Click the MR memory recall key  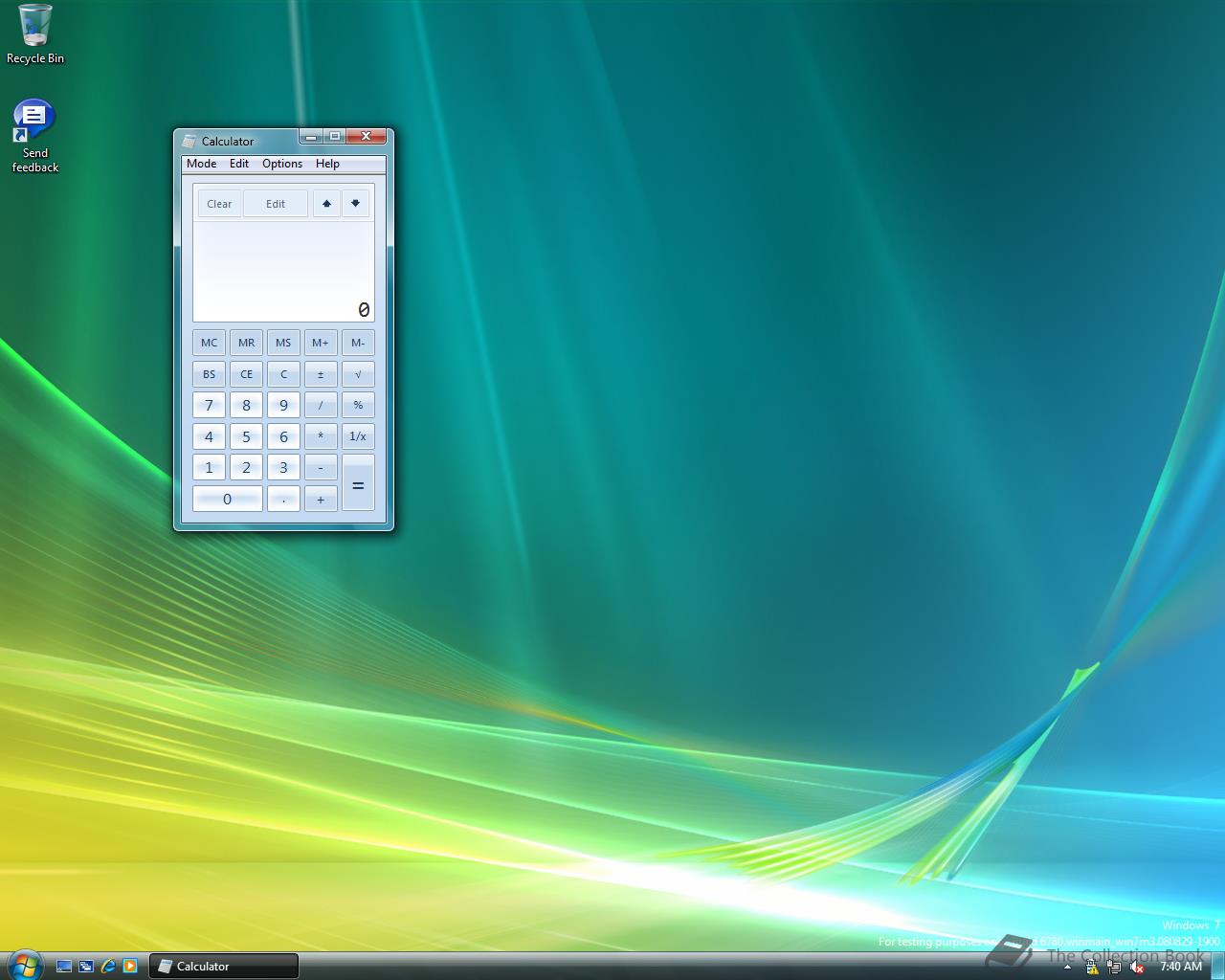point(247,343)
